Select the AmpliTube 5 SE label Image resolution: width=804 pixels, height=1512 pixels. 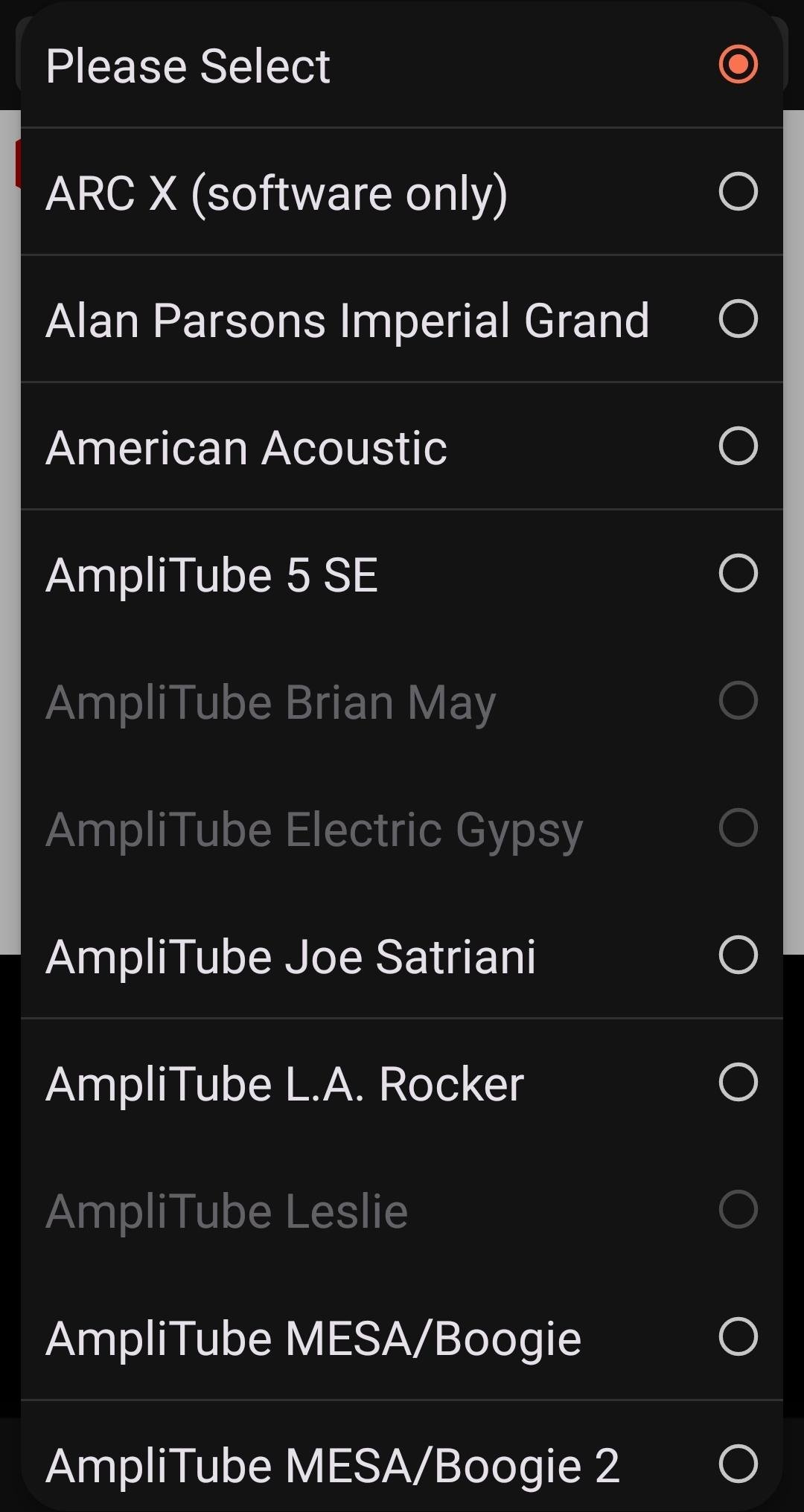click(212, 575)
